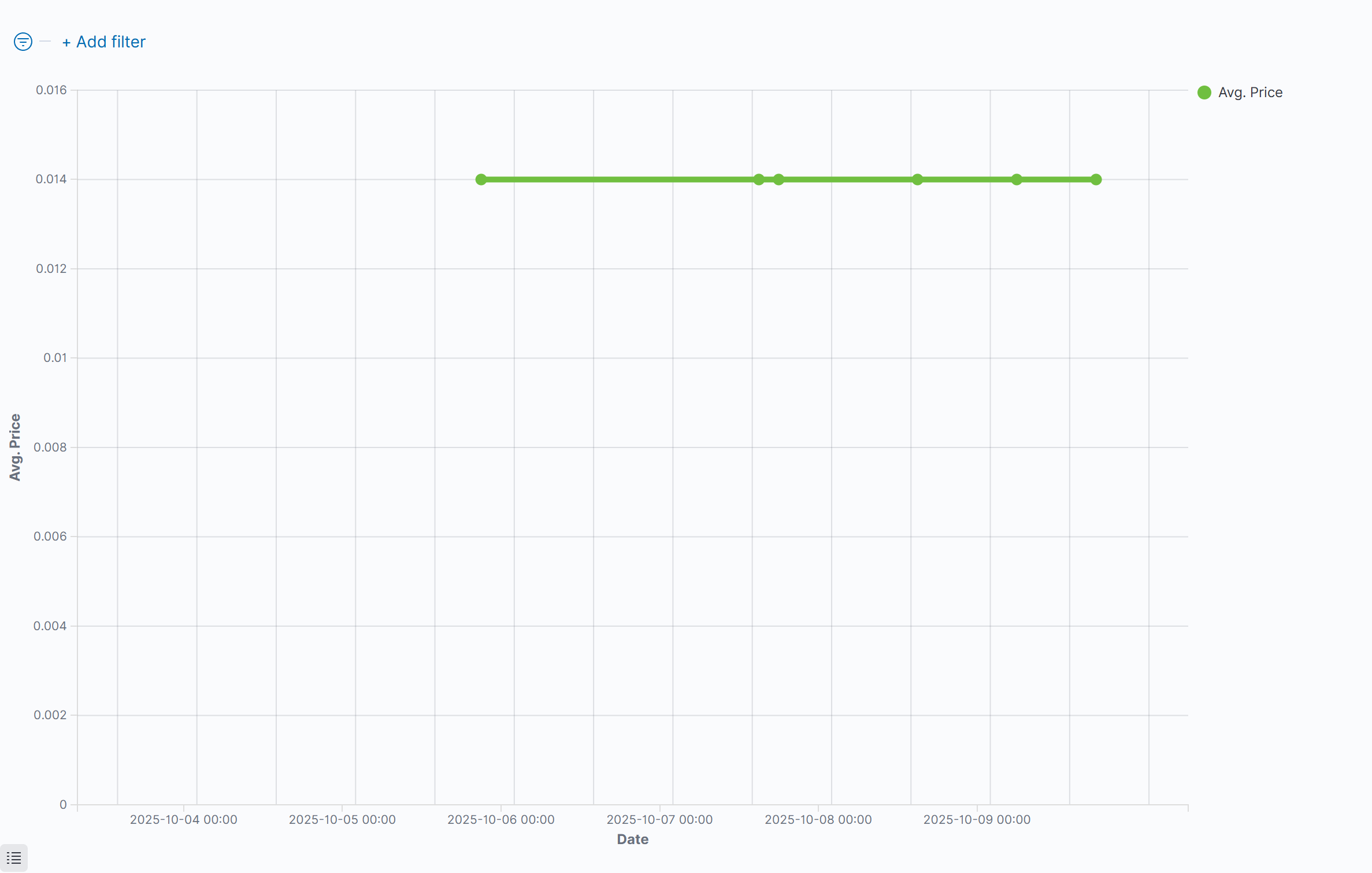Click the third data point on the line
The height and width of the screenshot is (873, 1372).
point(778,180)
